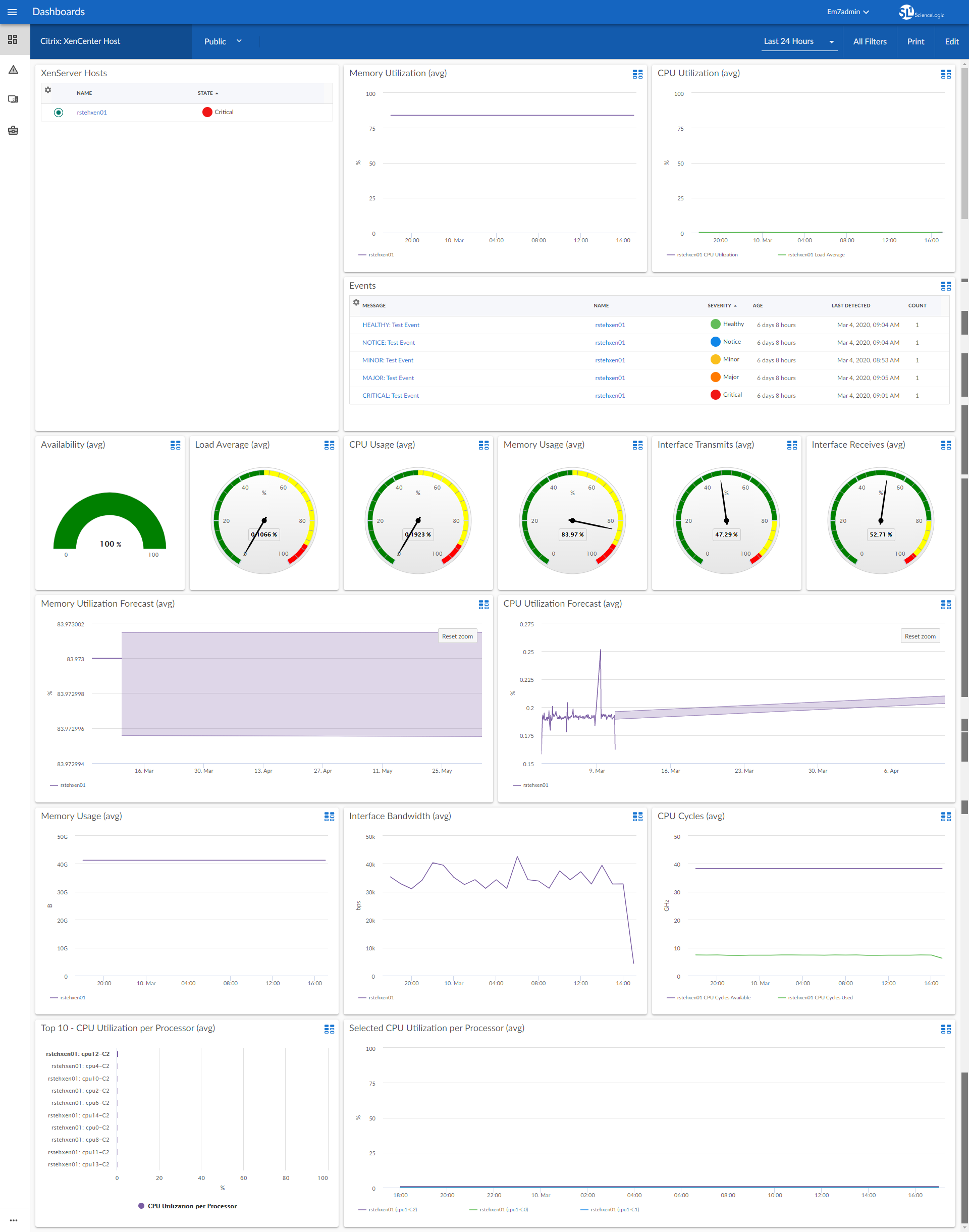Open the hamburger navigation menu
Screen dimensions: 969x1232
click(x=12, y=12)
